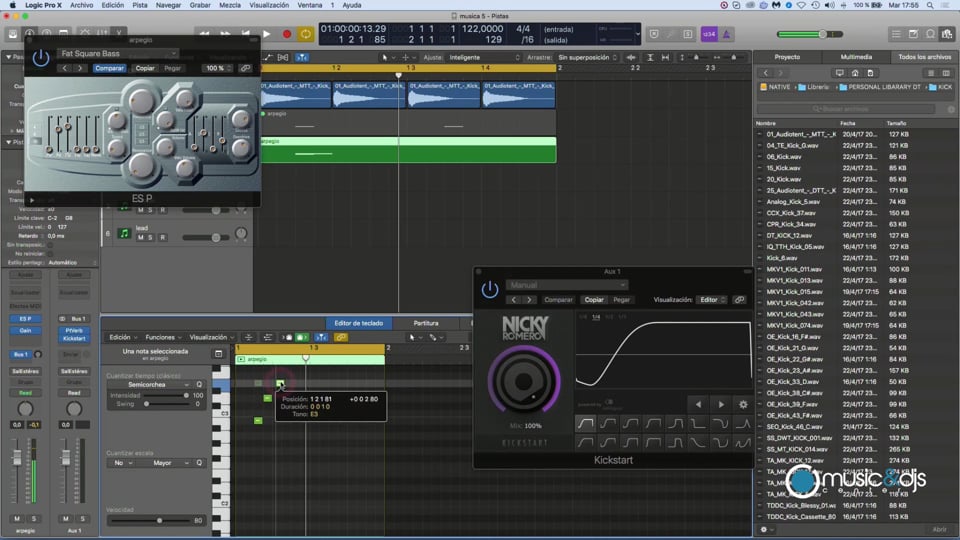Open the ES P 100% view size dropdown

[x=218, y=68]
